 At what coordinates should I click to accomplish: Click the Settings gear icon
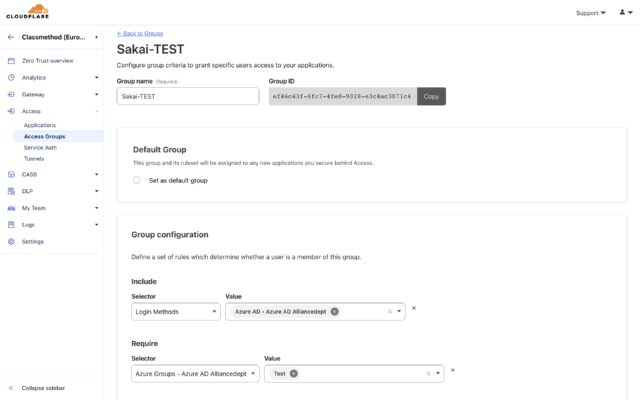coord(11,242)
